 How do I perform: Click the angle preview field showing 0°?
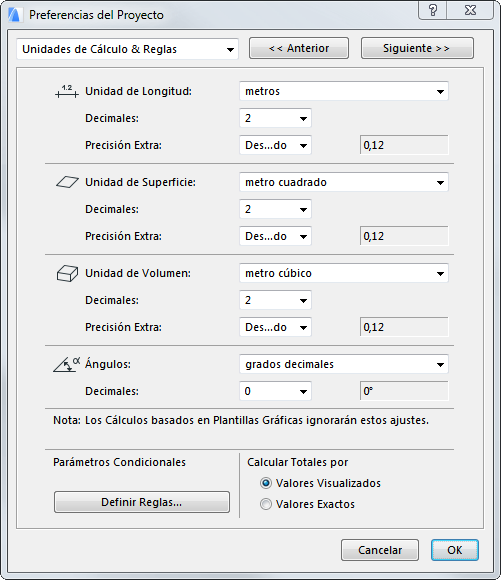click(x=404, y=391)
